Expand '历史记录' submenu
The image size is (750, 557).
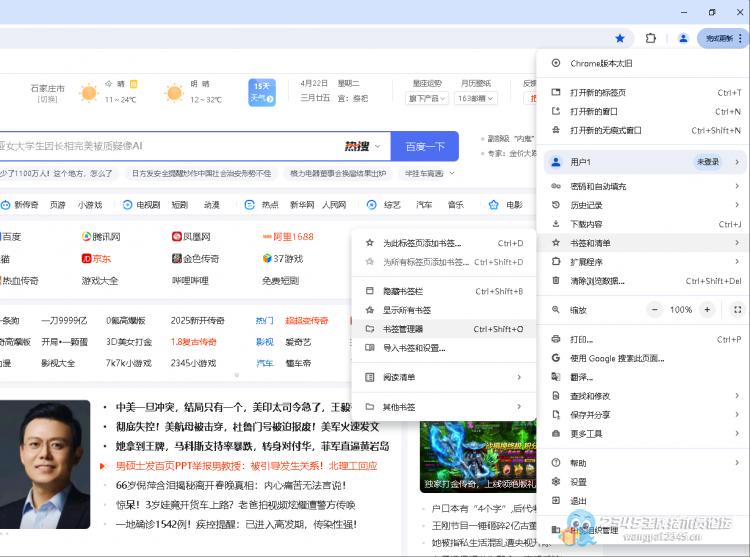[642, 205]
